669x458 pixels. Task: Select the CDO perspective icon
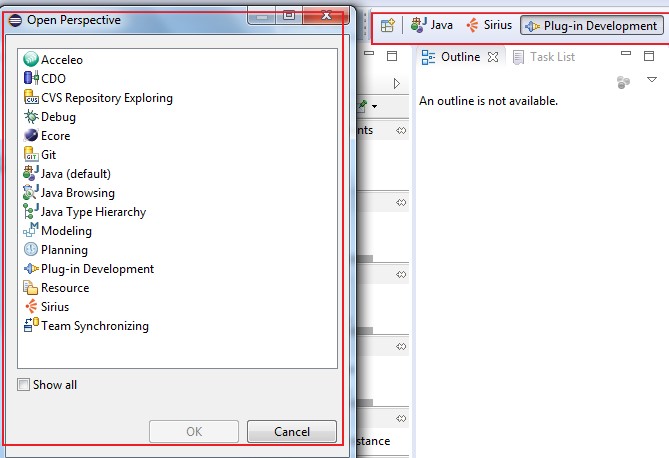(31, 78)
